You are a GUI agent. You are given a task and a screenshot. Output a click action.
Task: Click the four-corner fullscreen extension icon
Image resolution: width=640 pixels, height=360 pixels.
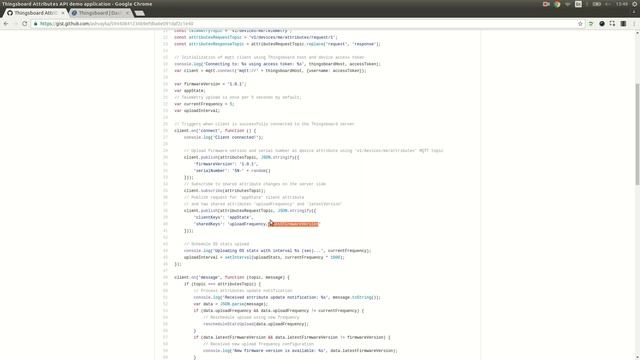click(612, 24)
